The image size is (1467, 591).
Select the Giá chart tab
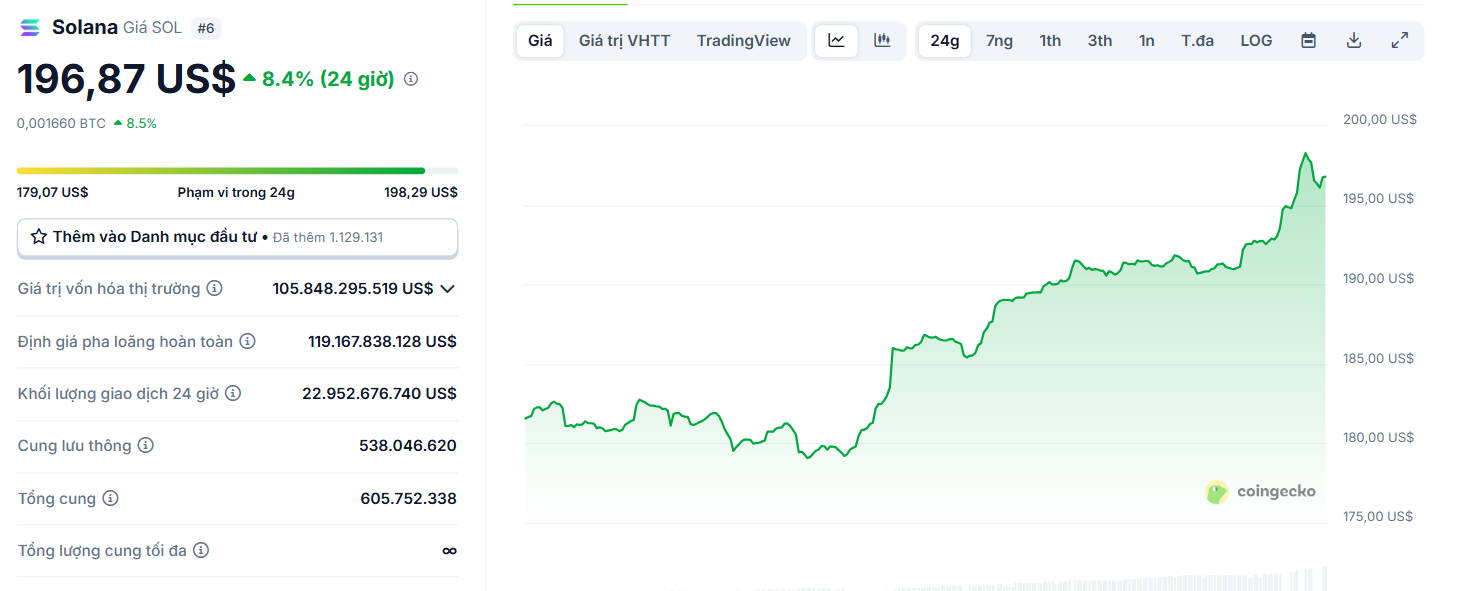coord(540,41)
